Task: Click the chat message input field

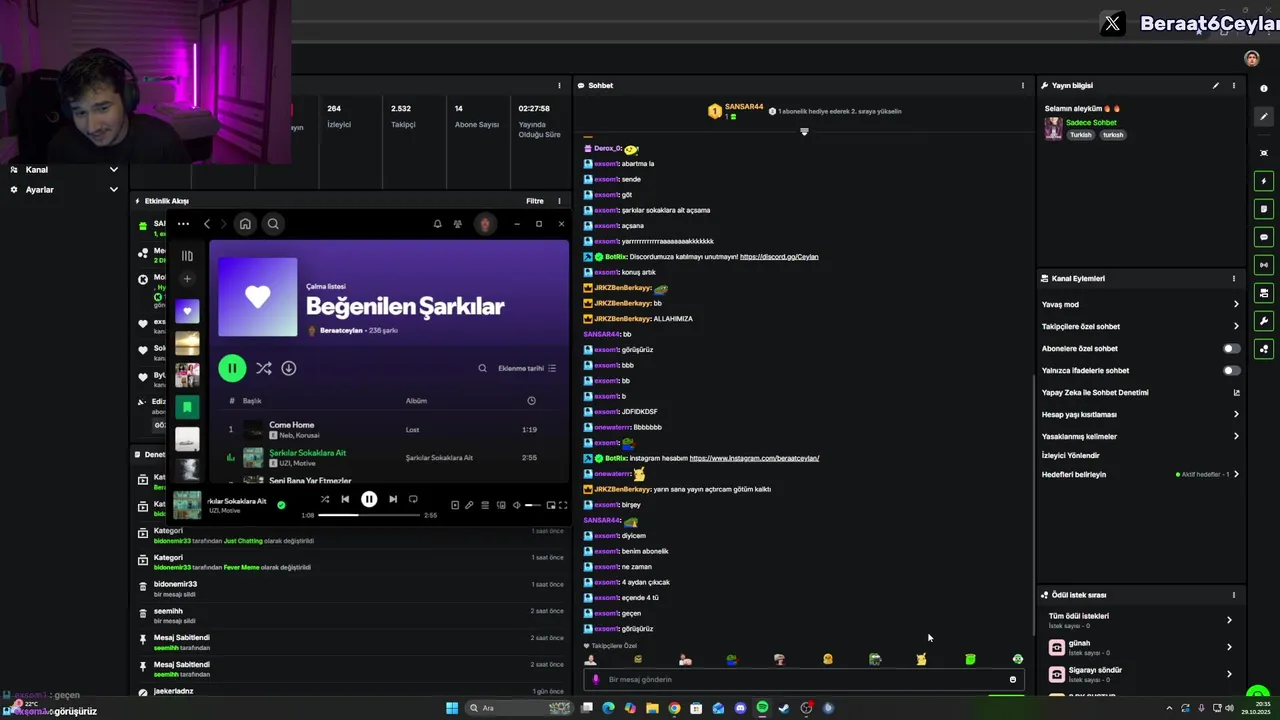Action: 803,680
